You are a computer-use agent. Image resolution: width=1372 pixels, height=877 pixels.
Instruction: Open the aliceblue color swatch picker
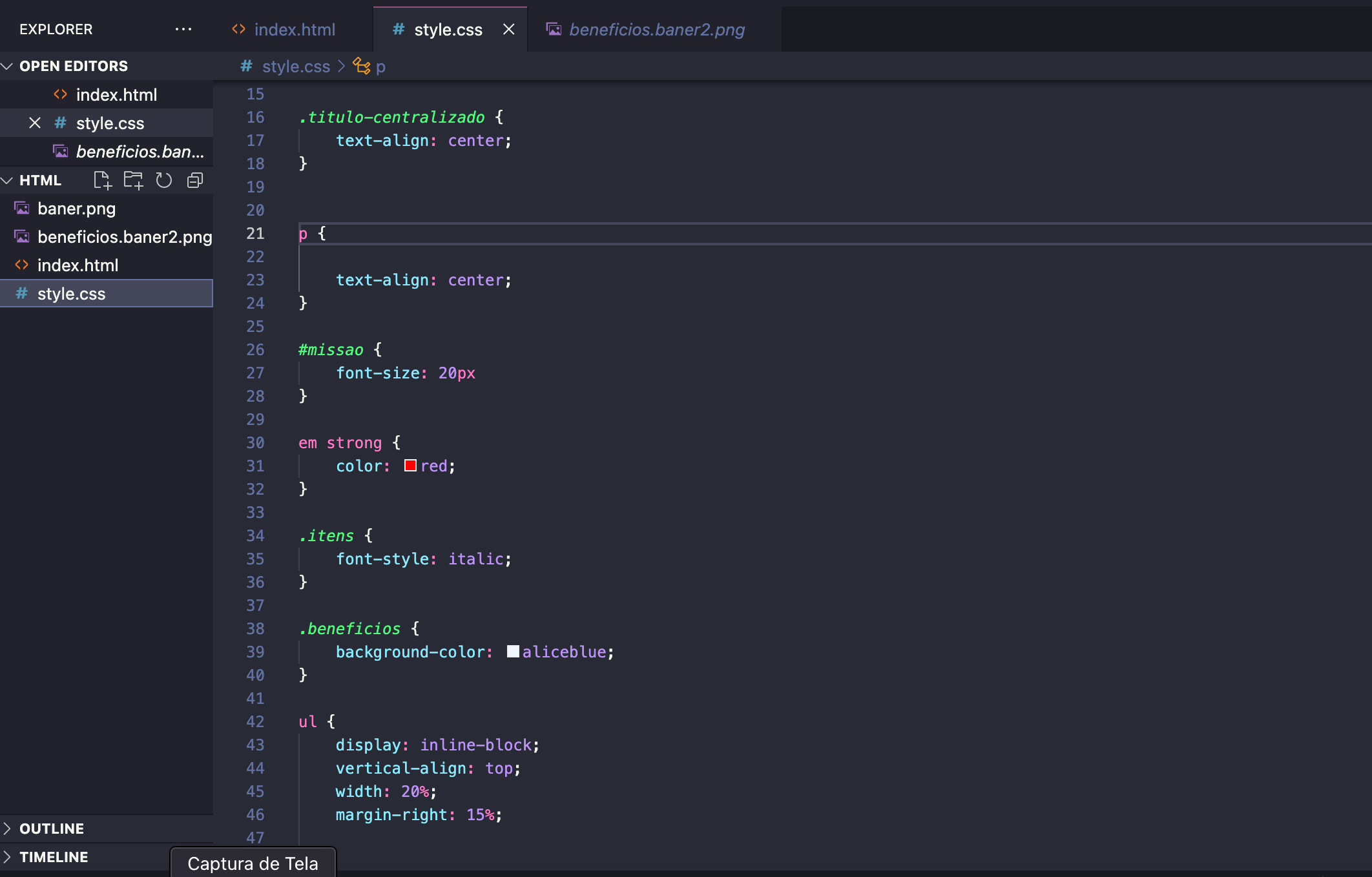click(513, 652)
